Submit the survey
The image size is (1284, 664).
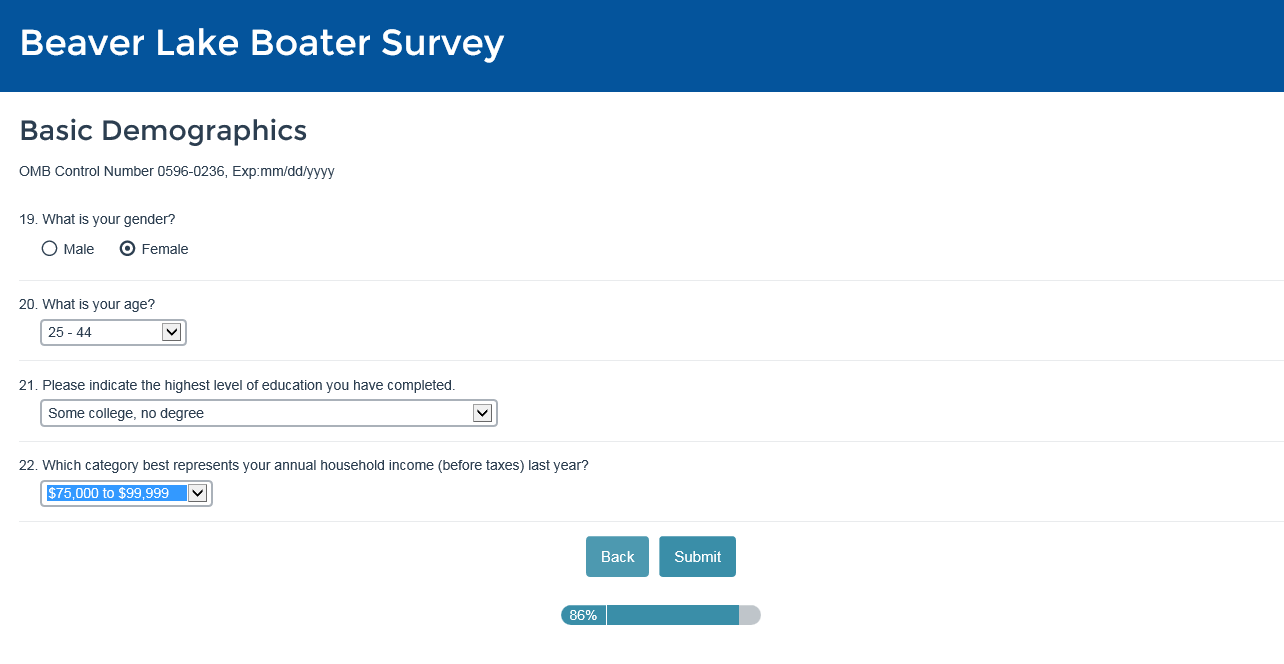pyautogui.click(x=697, y=557)
